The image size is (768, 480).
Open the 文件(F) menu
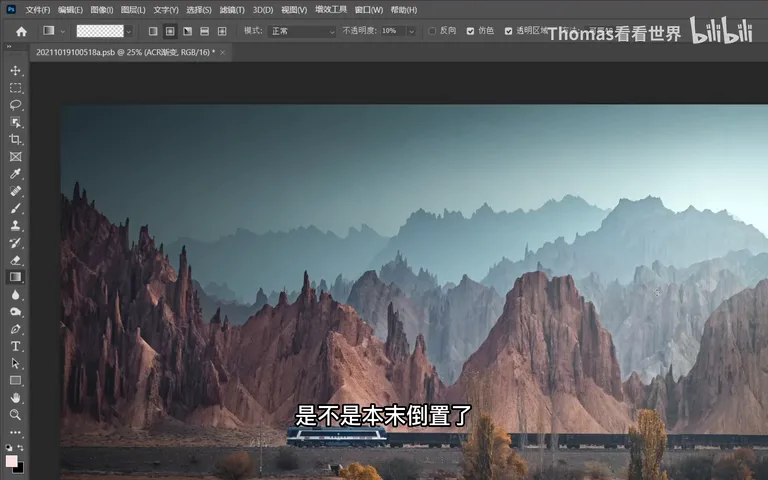[x=38, y=10]
